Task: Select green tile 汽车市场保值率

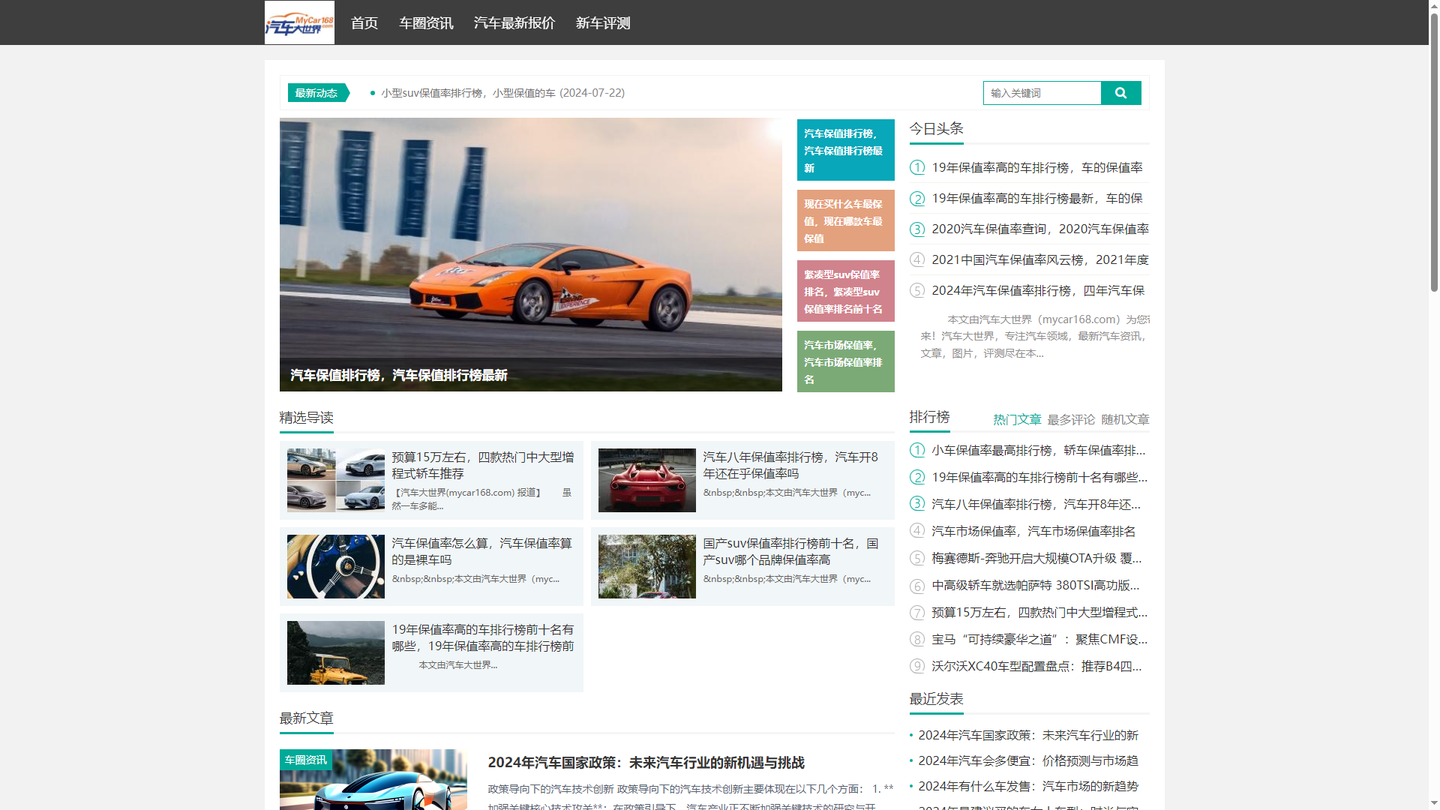Action: pos(846,361)
